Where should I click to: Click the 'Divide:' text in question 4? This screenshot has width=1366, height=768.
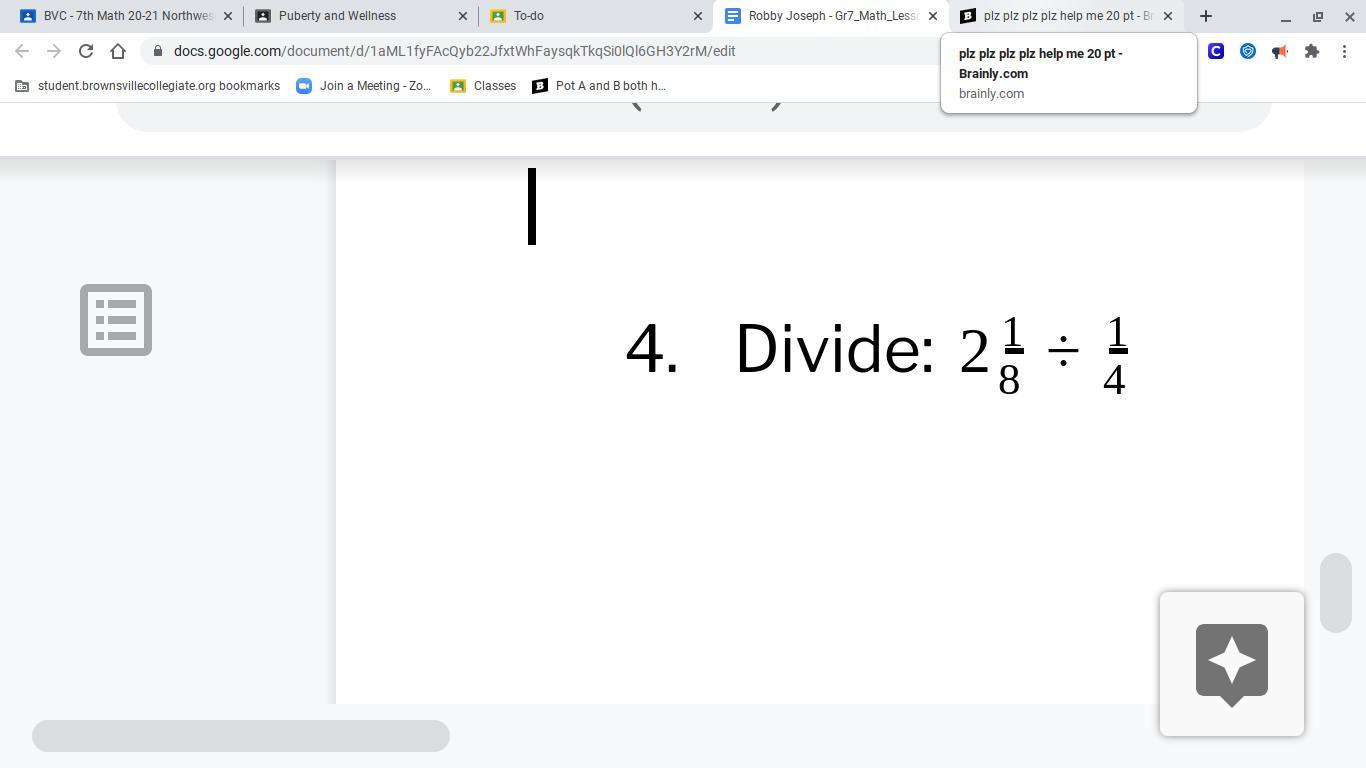[x=835, y=350]
